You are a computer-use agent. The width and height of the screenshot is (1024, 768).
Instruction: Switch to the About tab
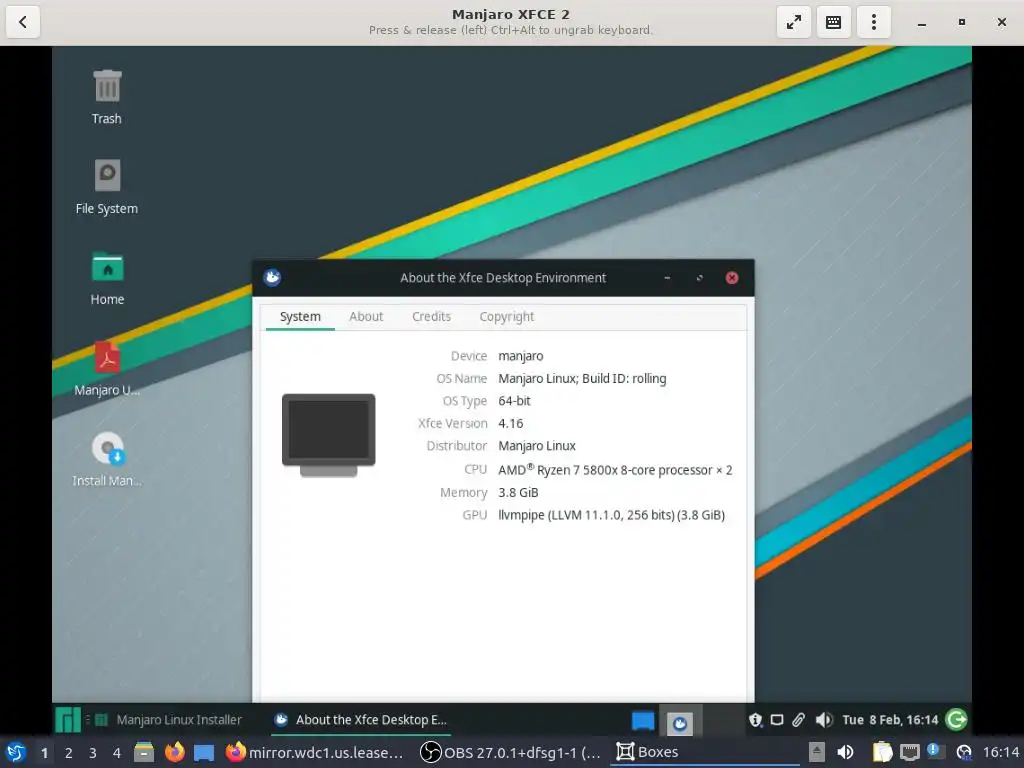(366, 317)
